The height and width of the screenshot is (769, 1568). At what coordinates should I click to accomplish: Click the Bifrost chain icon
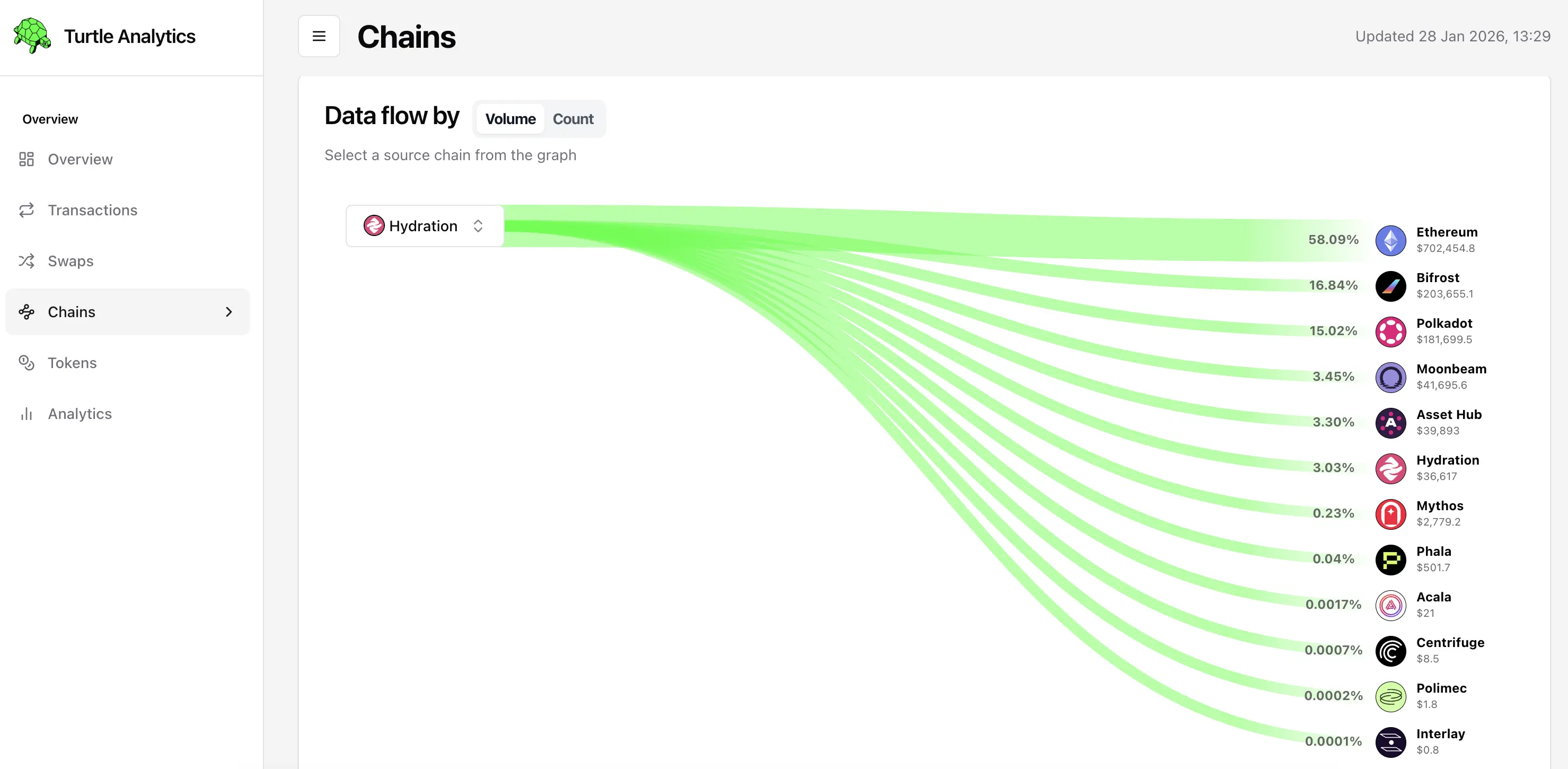coord(1390,286)
